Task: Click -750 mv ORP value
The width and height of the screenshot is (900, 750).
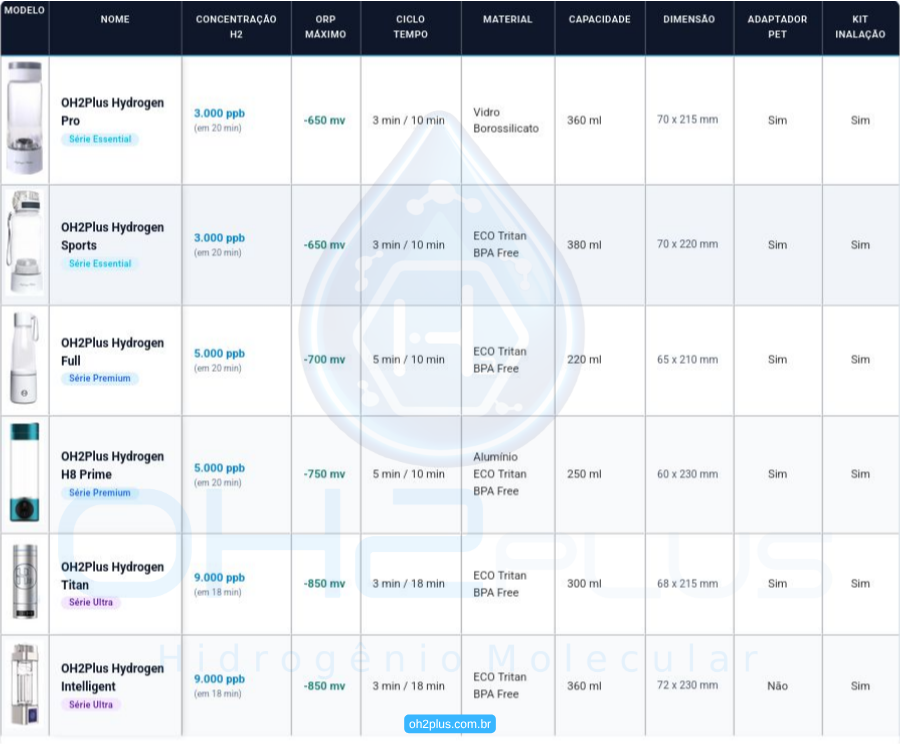Action: [x=324, y=474]
